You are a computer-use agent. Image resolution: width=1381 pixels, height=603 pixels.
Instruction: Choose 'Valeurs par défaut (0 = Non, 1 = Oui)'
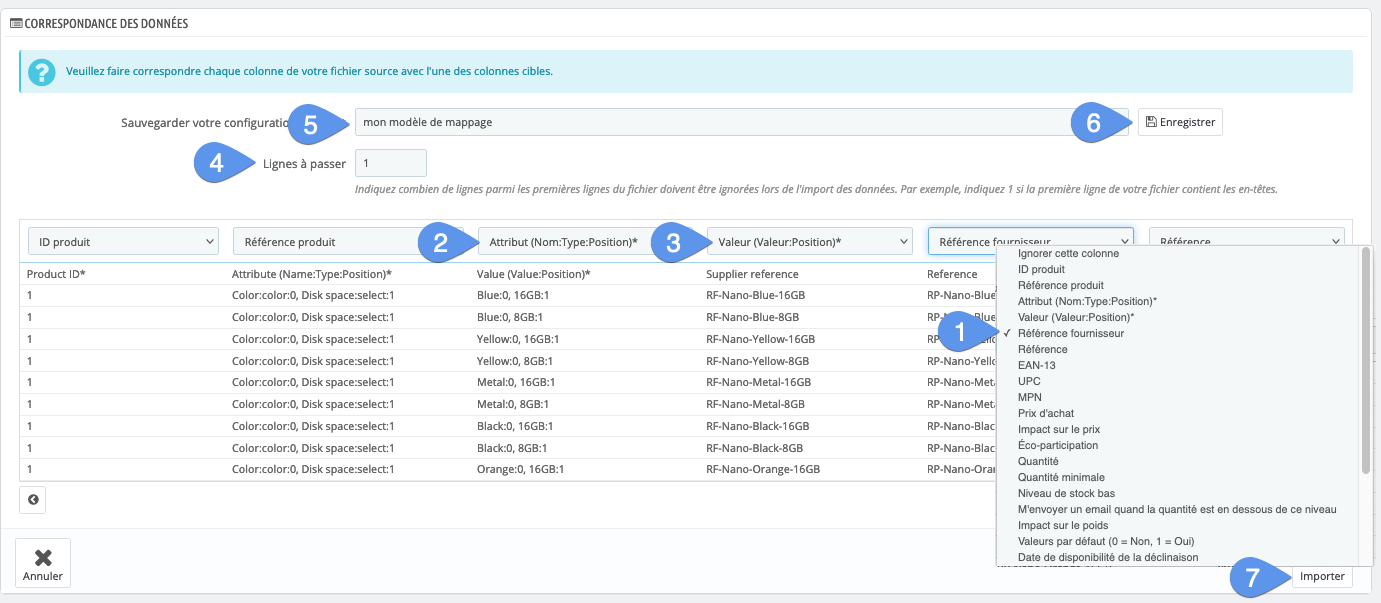[x=1105, y=541]
